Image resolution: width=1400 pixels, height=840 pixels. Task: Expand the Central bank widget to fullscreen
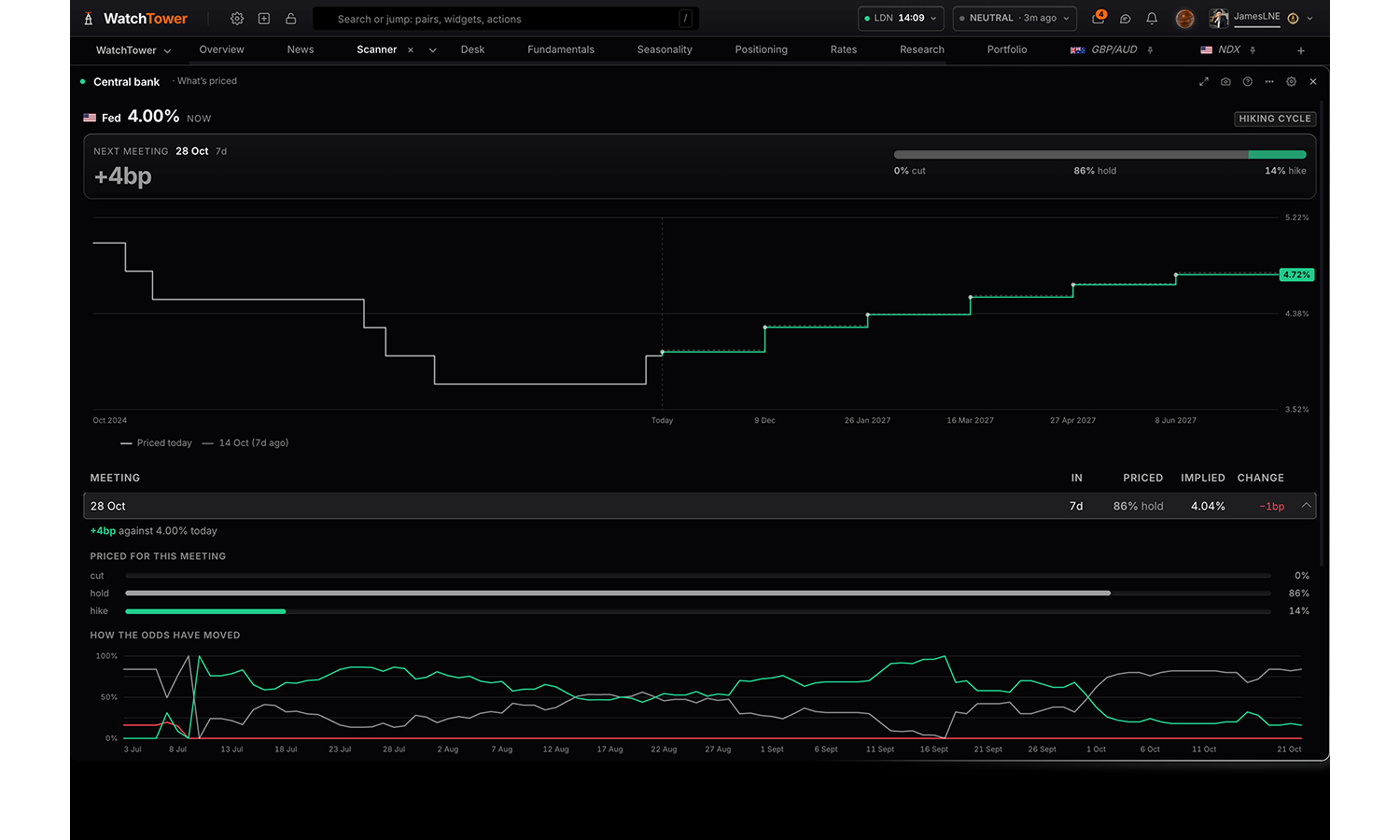[1204, 82]
